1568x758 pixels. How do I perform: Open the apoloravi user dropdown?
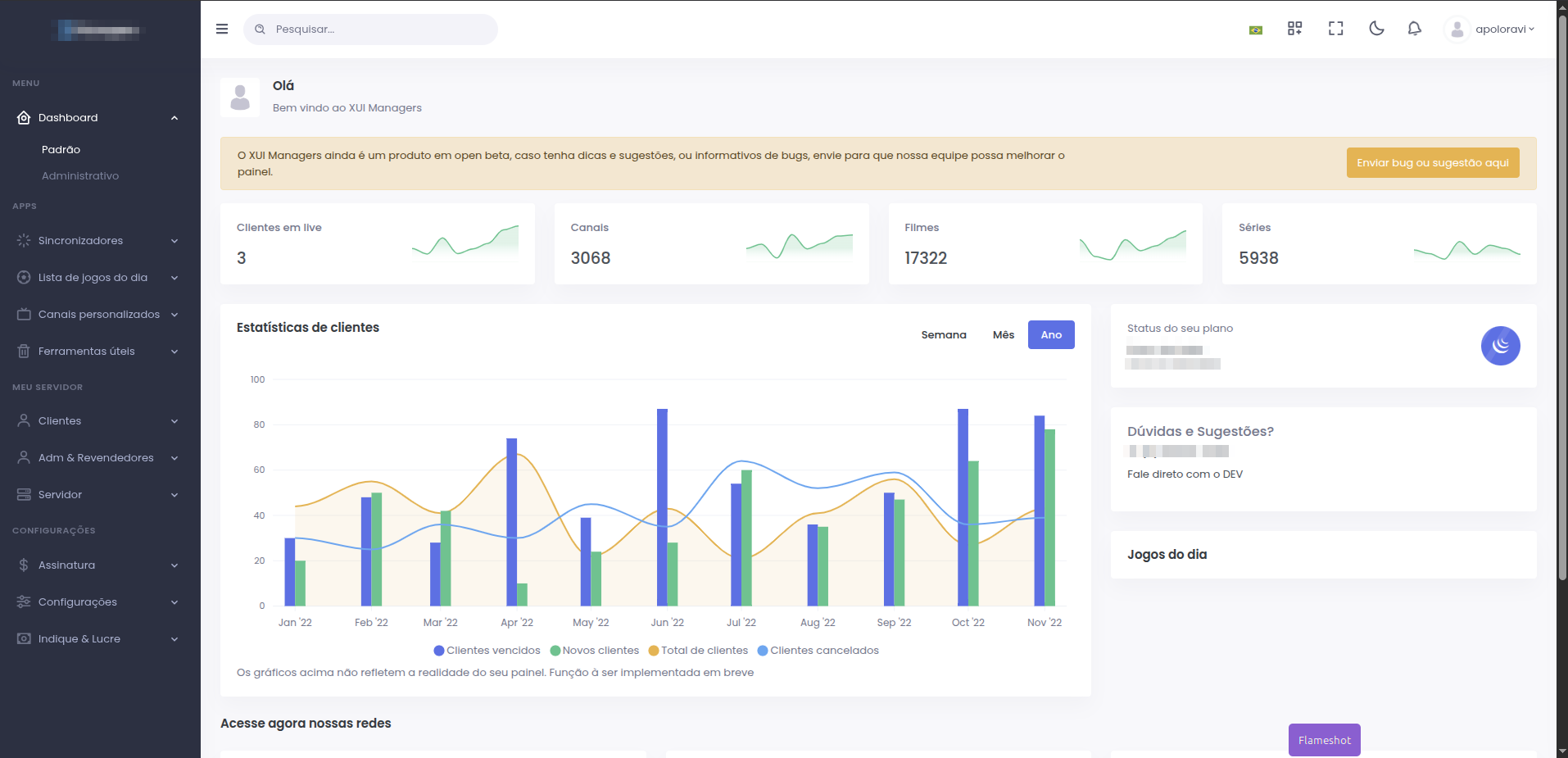click(x=1491, y=30)
